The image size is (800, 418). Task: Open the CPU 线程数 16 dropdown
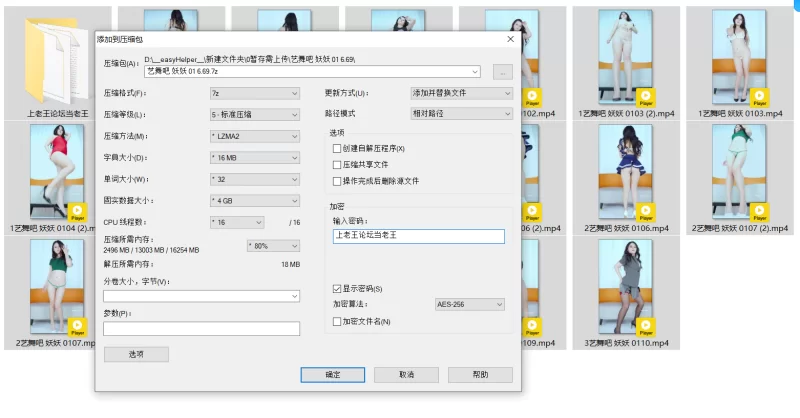[237, 223]
